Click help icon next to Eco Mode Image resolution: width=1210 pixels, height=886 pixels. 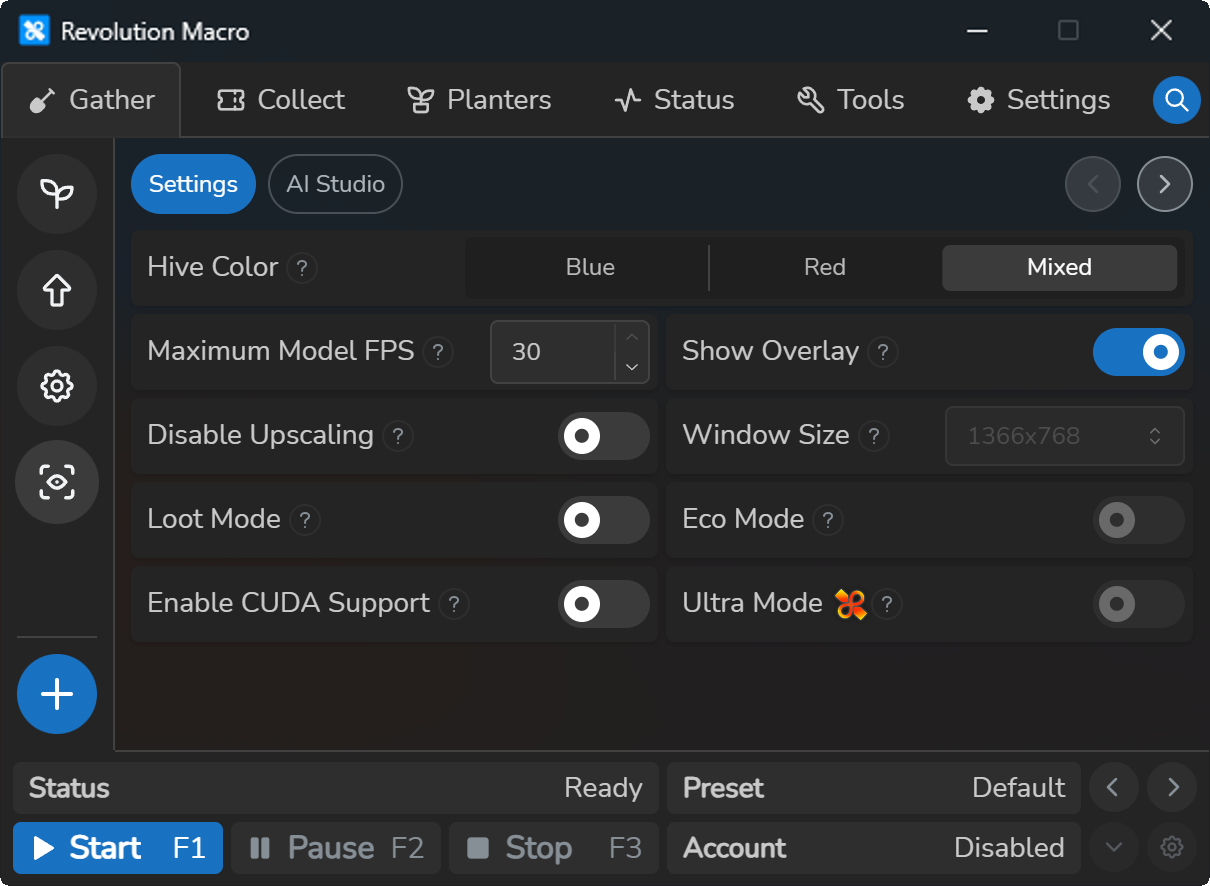(827, 520)
